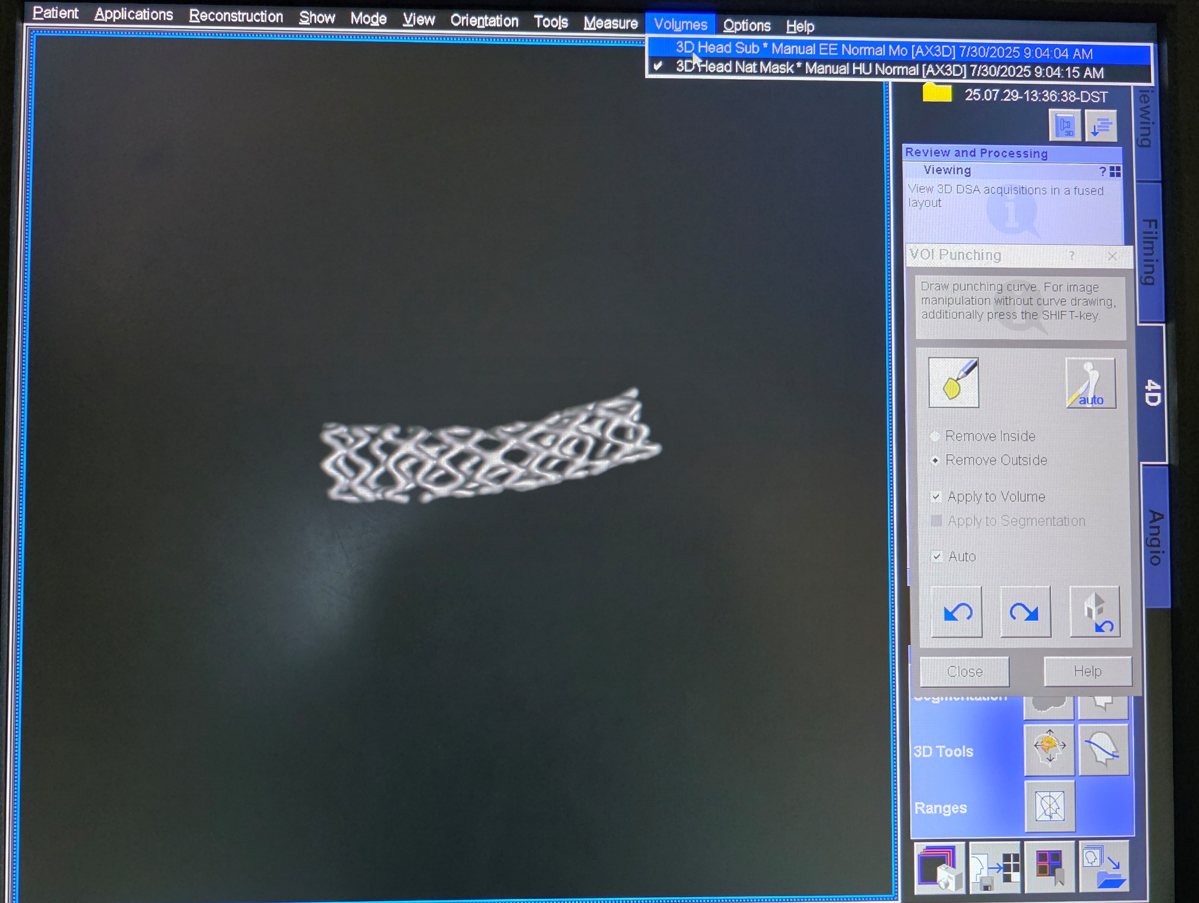
Task: Reset the volume to its original state
Action: pyautogui.click(x=1094, y=611)
